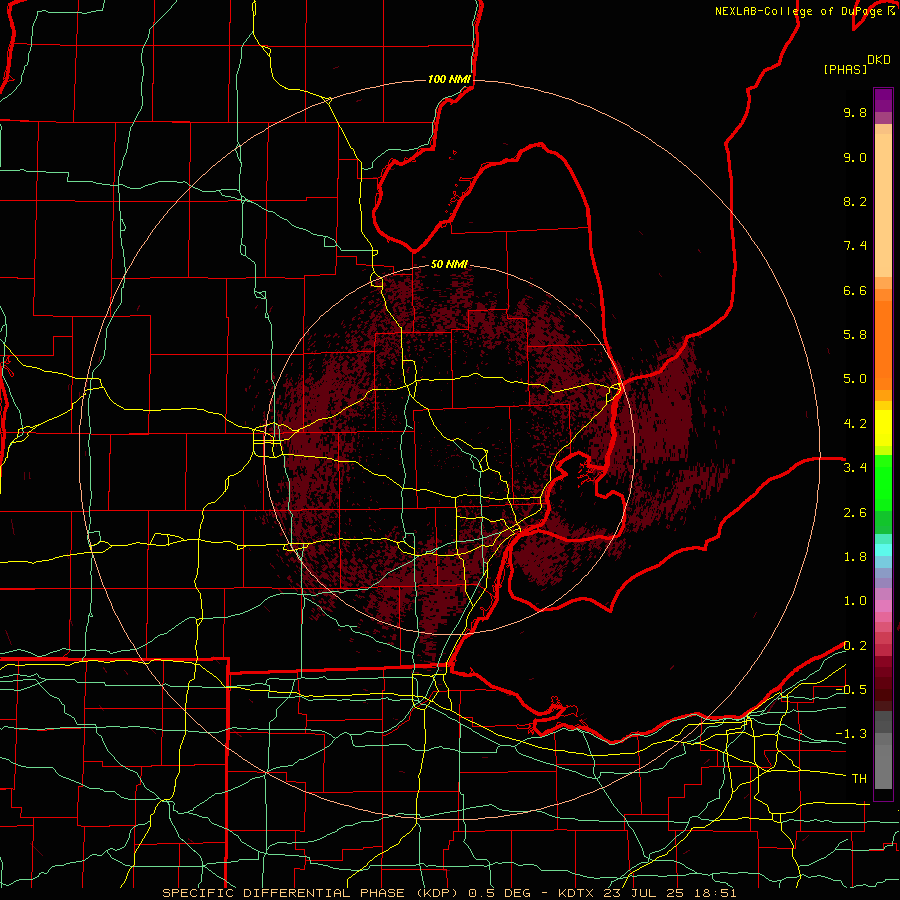Click the 0.2 value on the KDP scale
900x900 pixels.
click(855, 646)
